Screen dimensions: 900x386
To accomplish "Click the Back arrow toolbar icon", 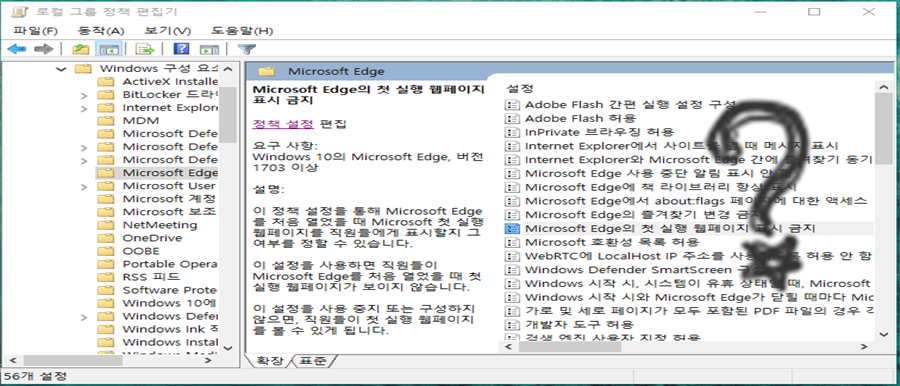I will [17, 49].
